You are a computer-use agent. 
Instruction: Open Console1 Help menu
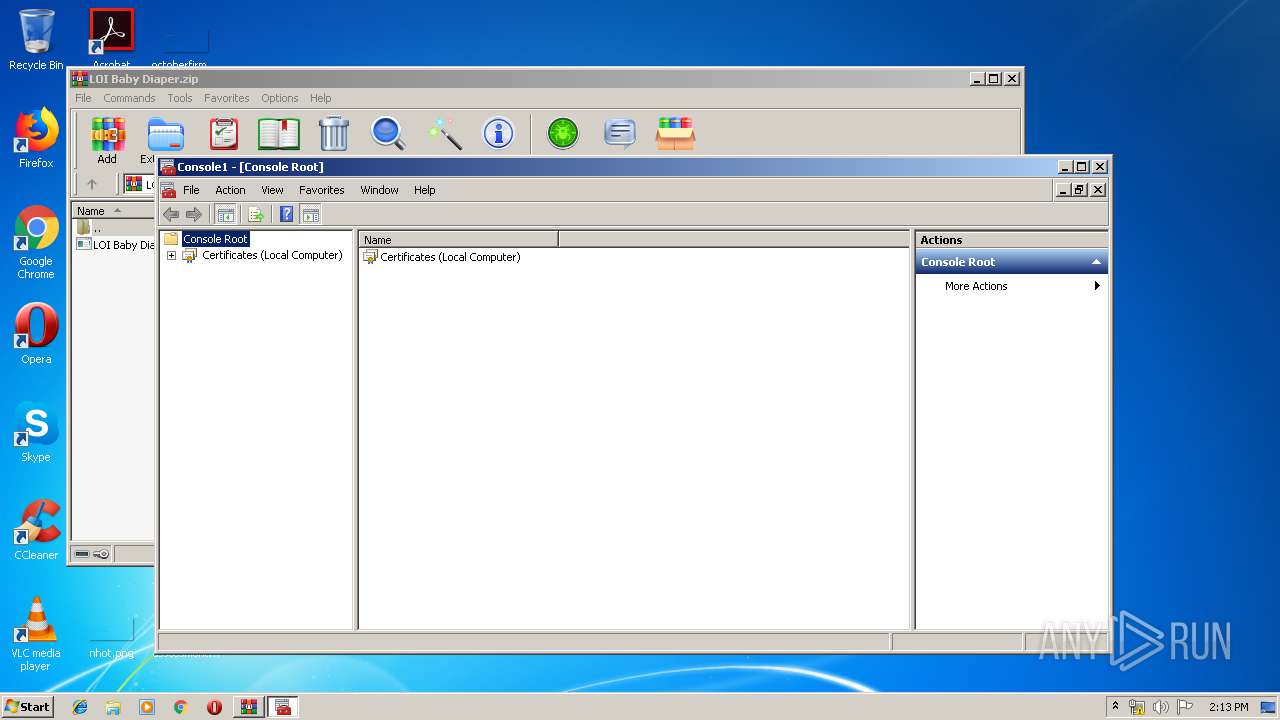pyautogui.click(x=425, y=190)
